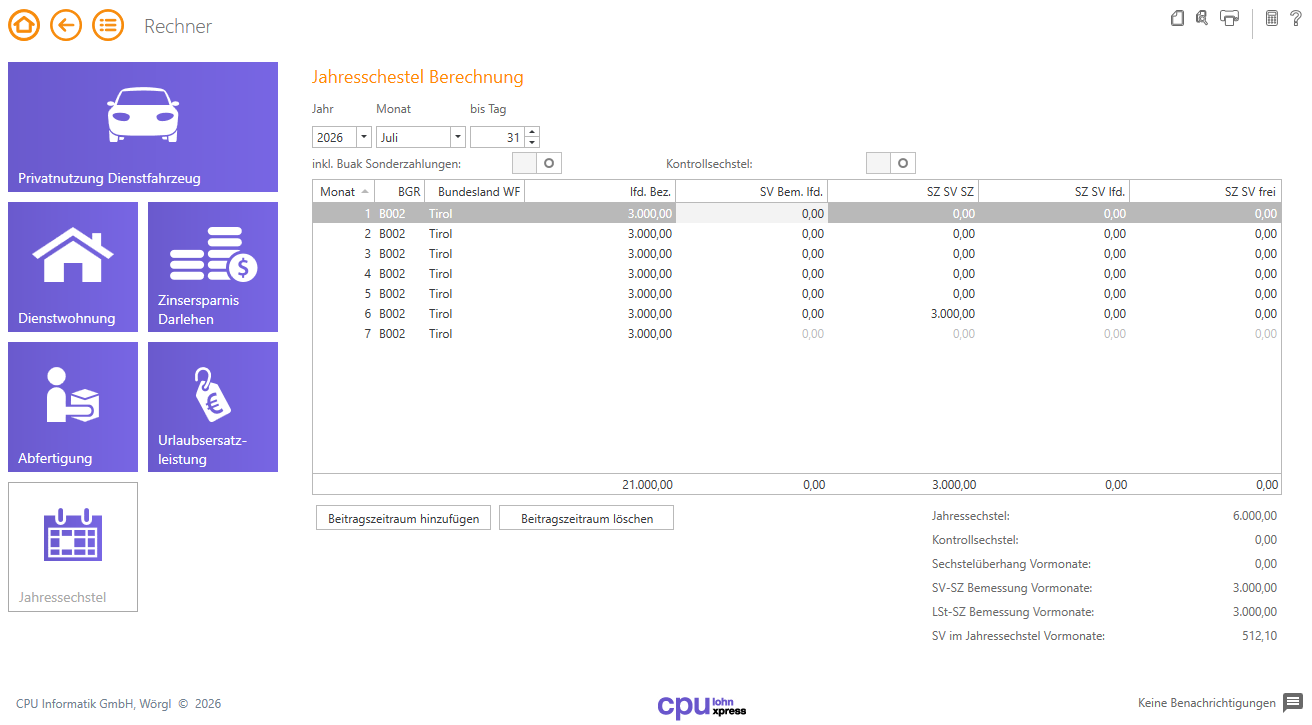Open the Monat dropdown showing Juli
The width and height of the screenshot is (1312, 725).
click(x=457, y=136)
